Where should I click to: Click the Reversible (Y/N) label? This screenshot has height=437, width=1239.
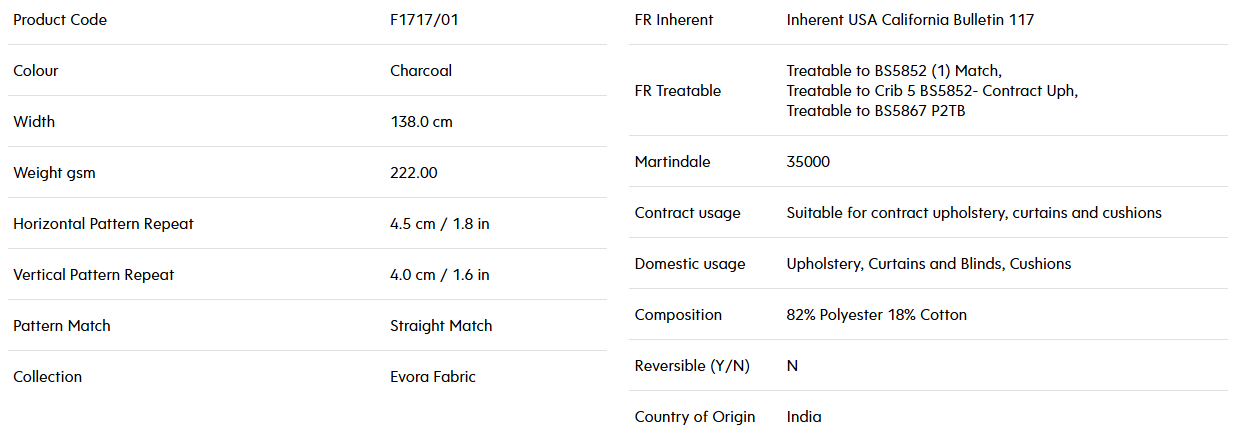(692, 366)
